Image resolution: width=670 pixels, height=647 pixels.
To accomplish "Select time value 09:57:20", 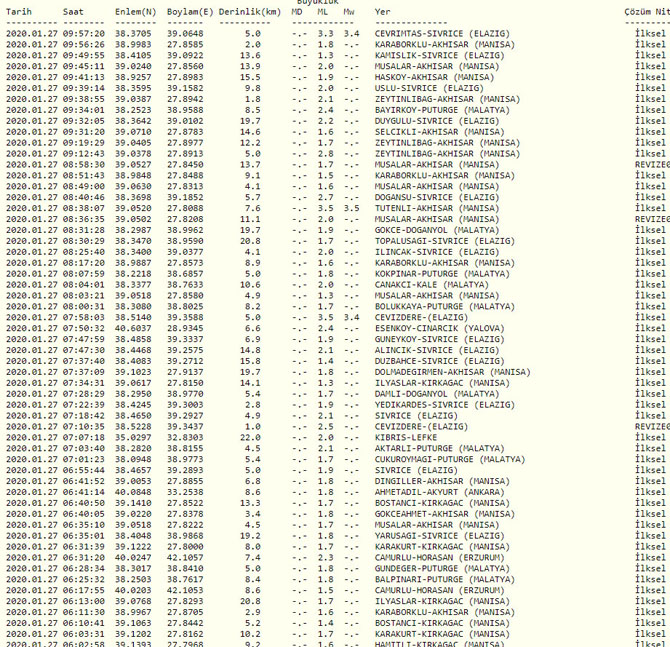I will click(x=84, y=34).
